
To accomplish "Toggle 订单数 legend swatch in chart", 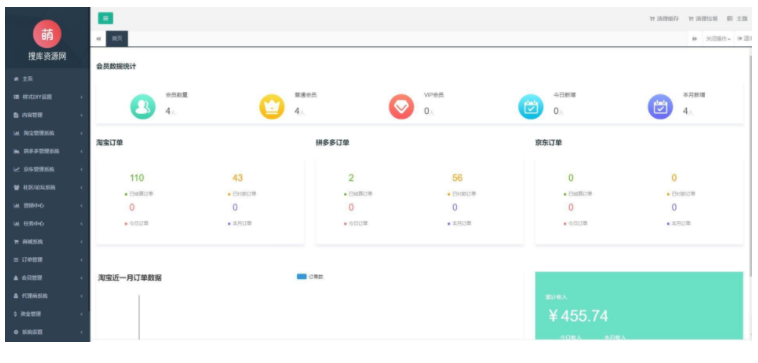I will coord(302,276).
